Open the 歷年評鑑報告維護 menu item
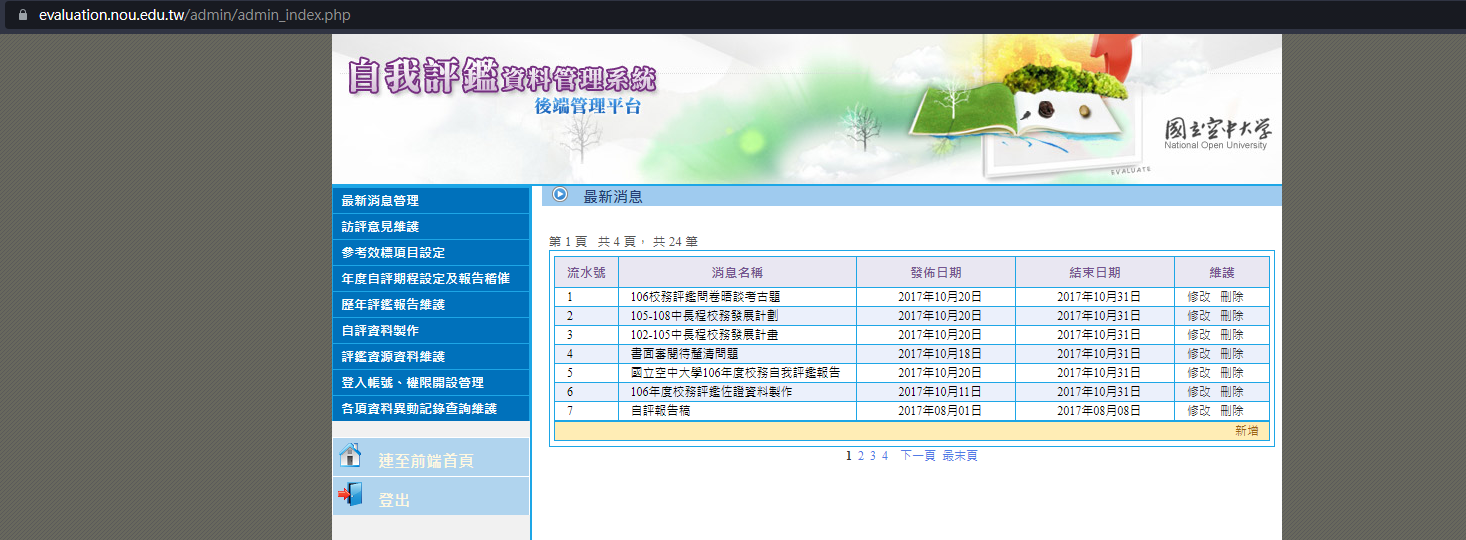Viewport: 1466px width, 540px height. coord(430,305)
